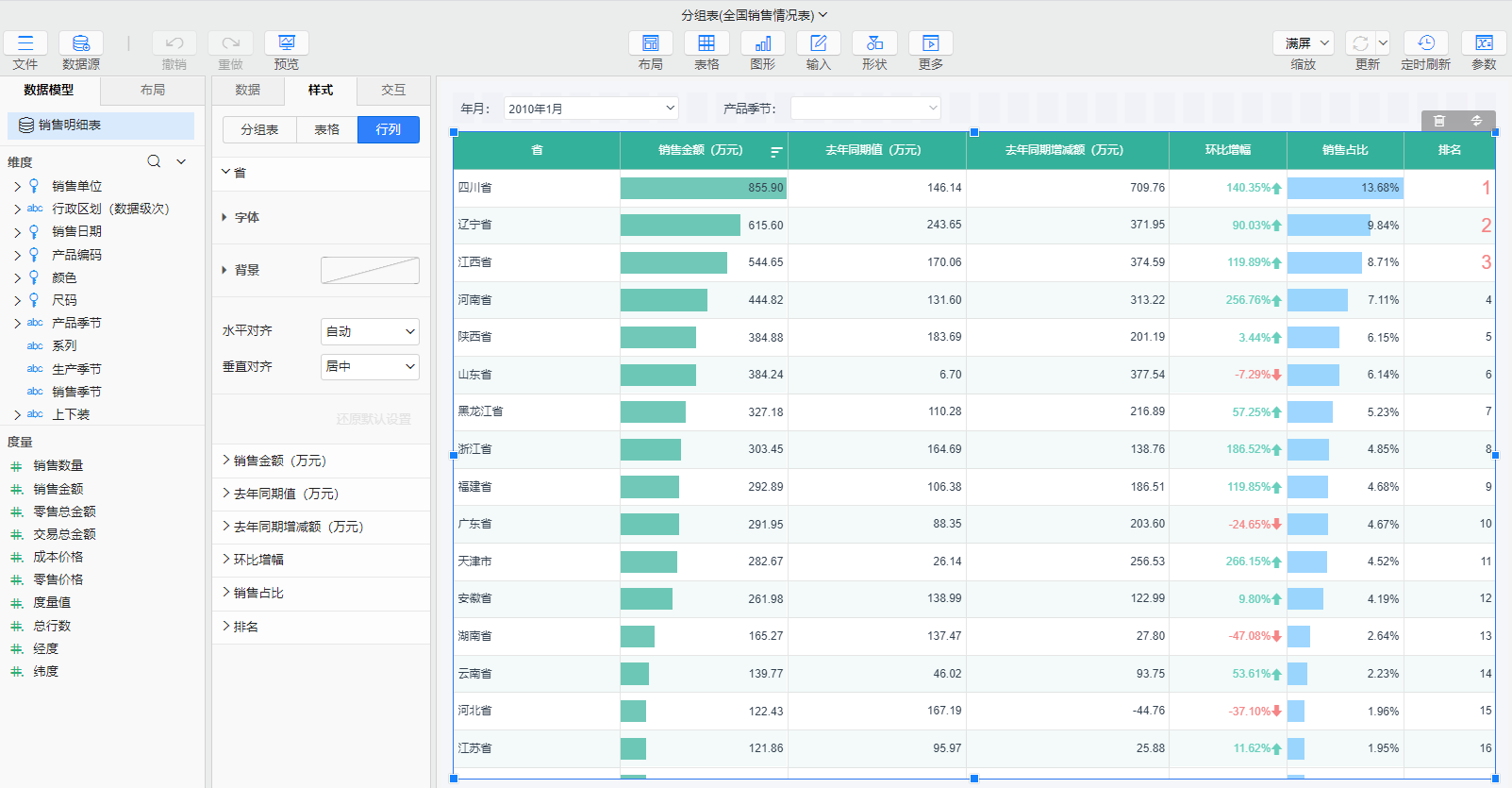
Task: Delete the table using the trash icon
Action: point(1439,121)
